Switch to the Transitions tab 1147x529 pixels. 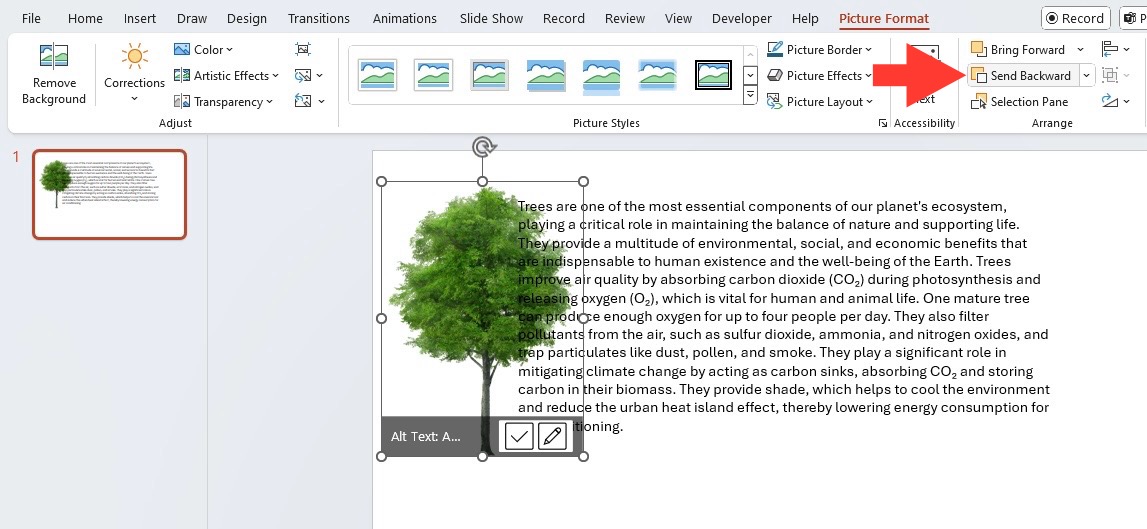click(319, 18)
